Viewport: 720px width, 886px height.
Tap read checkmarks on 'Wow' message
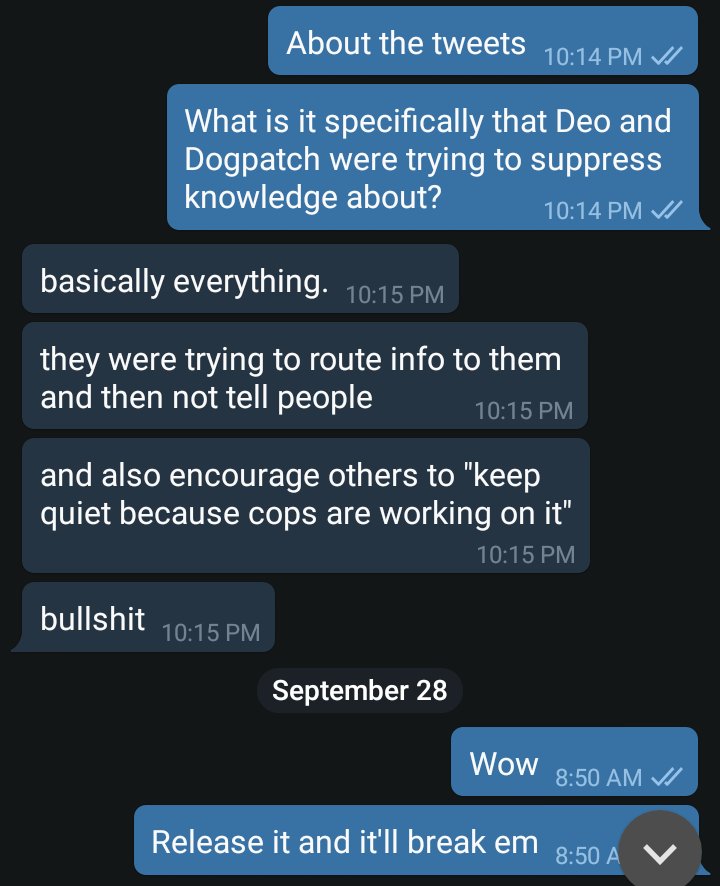coord(667,777)
